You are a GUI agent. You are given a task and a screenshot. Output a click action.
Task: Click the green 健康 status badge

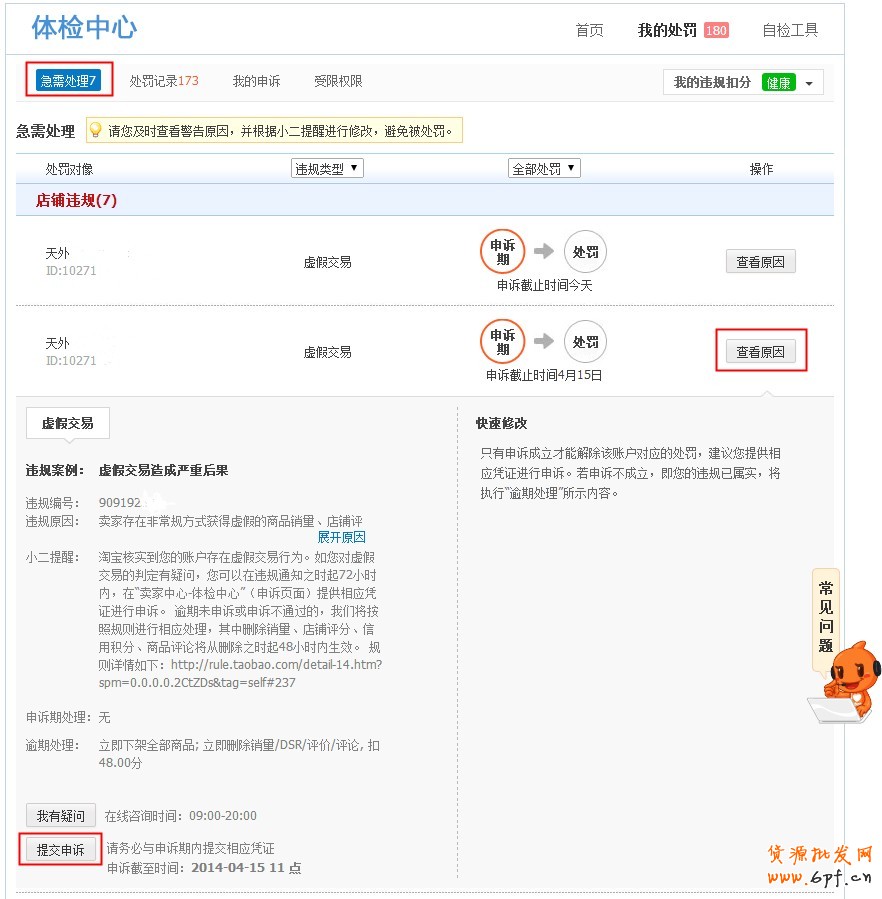pyautogui.click(x=778, y=83)
